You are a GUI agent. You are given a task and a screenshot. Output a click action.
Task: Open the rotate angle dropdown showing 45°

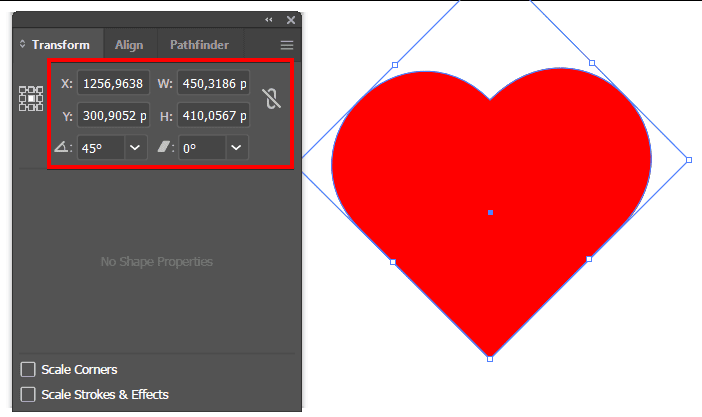(135, 148)
